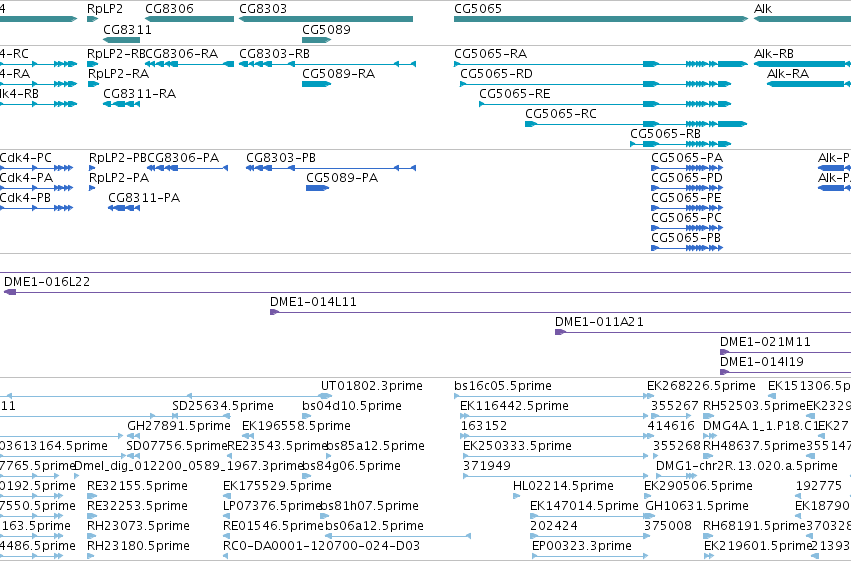
Task: Click the DME1-014I19 BAC clone
Action: pyautogui.click(x=785, y=373)
